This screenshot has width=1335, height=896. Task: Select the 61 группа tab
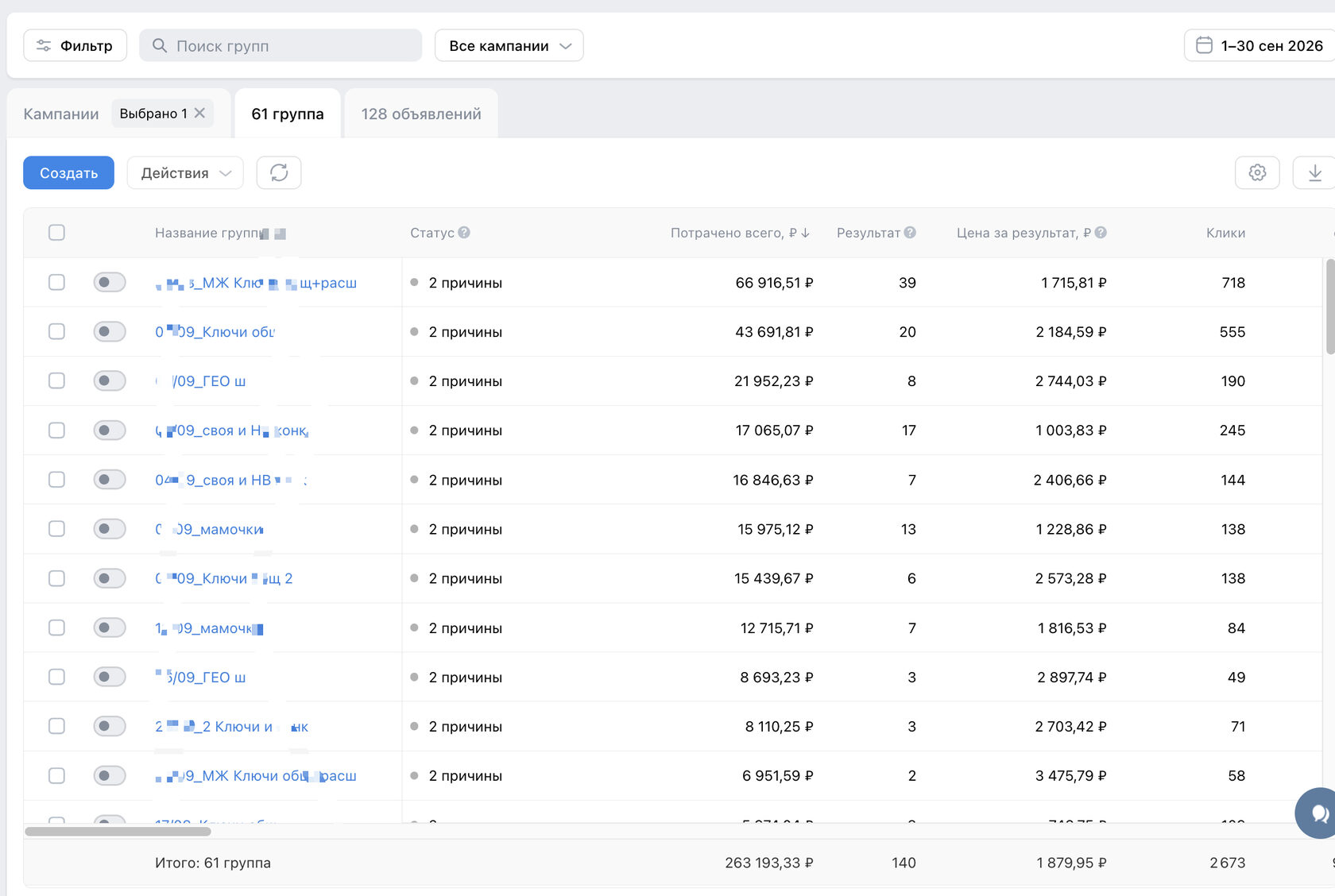click(288, 114)
